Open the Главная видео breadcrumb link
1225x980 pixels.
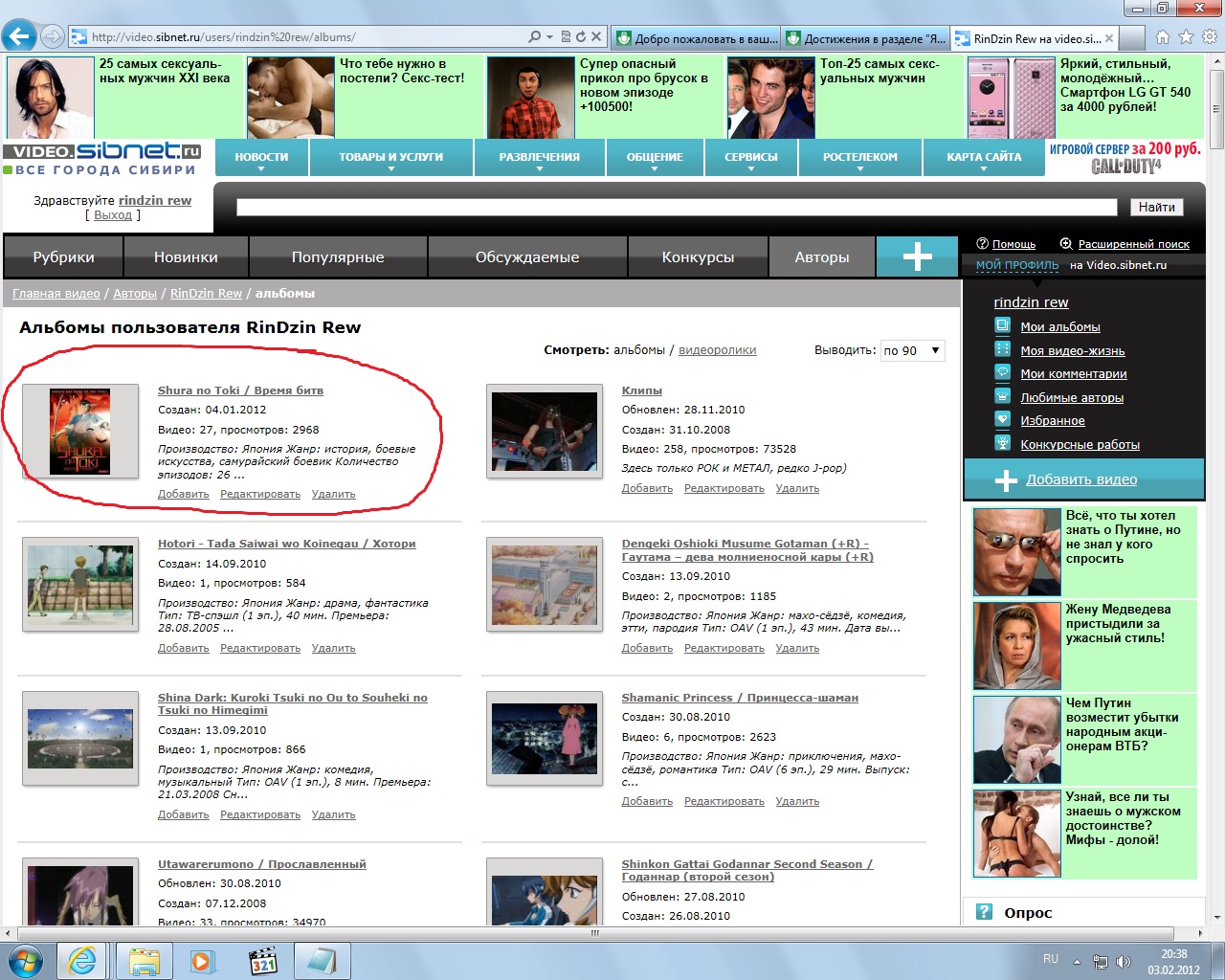pos(56,294)
